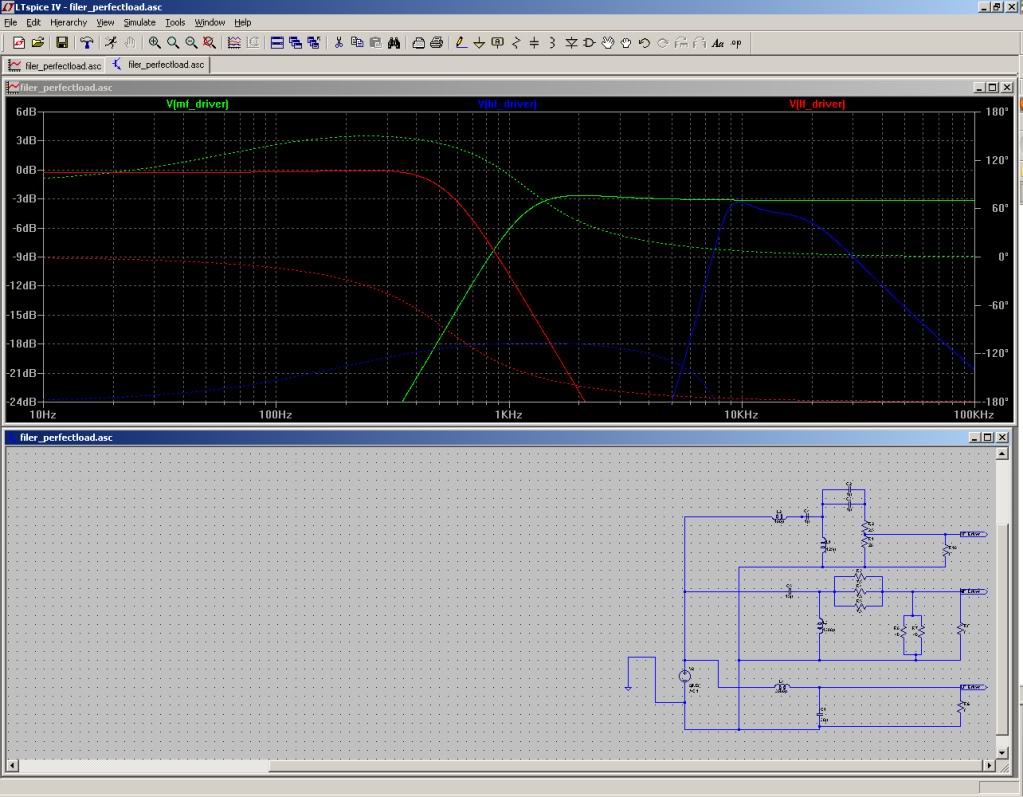This screenshot has width=1023, height=797.
Task: Click the -24dB magnitude axis label
Action: [22, 402]
